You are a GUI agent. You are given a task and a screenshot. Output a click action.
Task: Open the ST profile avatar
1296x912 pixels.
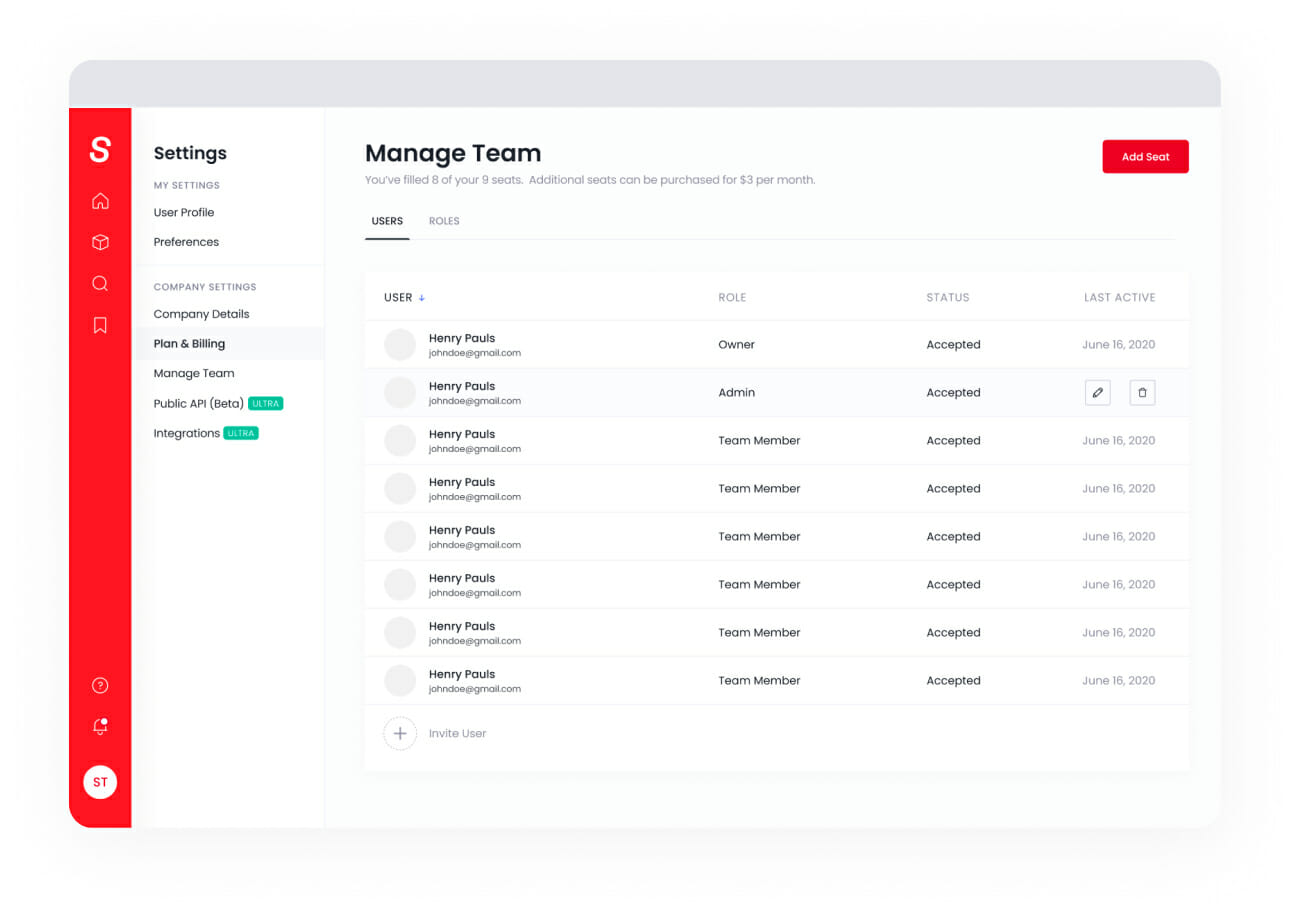(100, 782)
